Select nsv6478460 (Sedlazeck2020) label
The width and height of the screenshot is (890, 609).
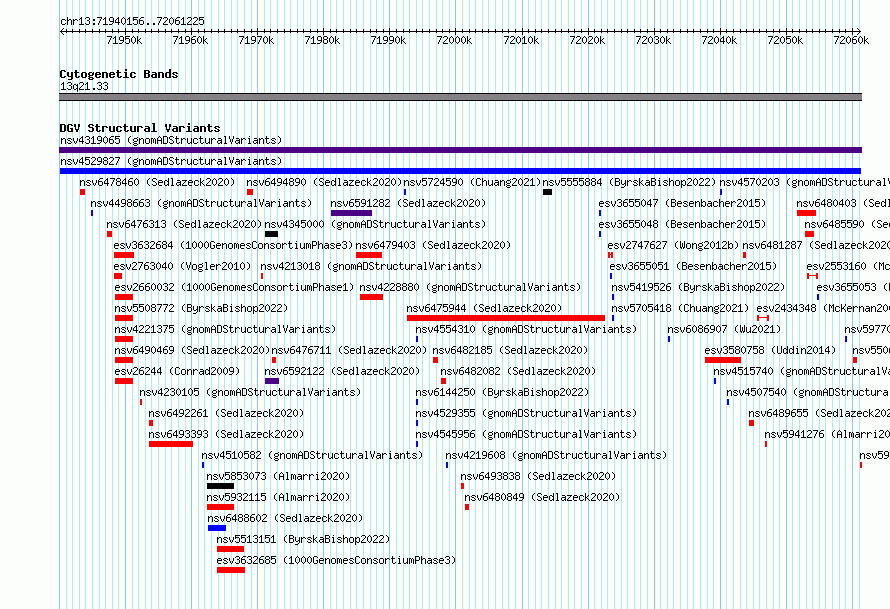pos(157,182)
